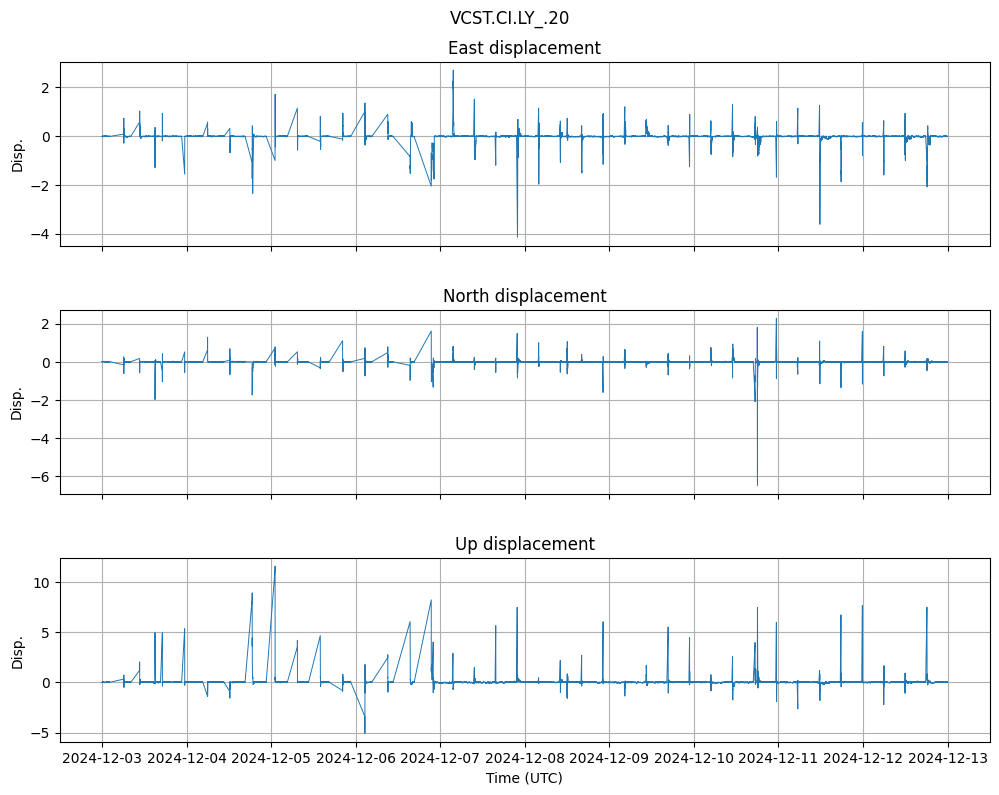
Task: Pick the 2024-12-05 date tick label
Action: pos(271,758)
